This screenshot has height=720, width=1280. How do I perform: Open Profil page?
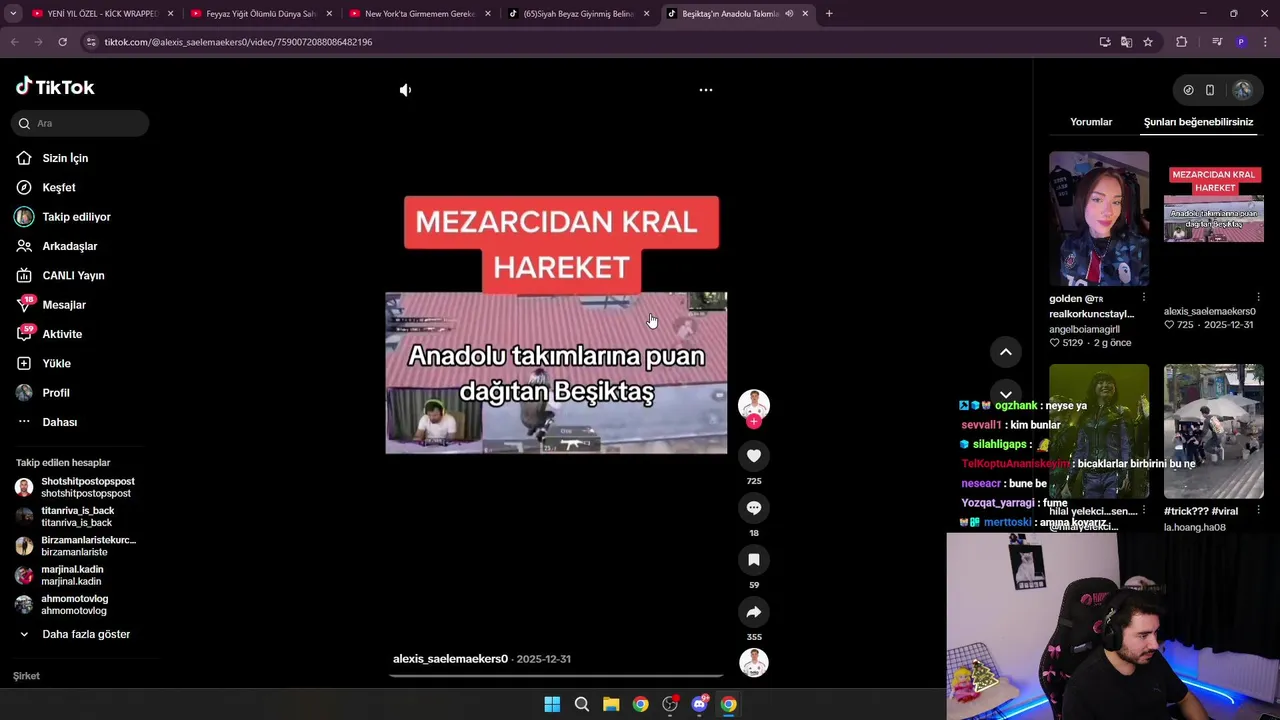[x=55, y=393]
